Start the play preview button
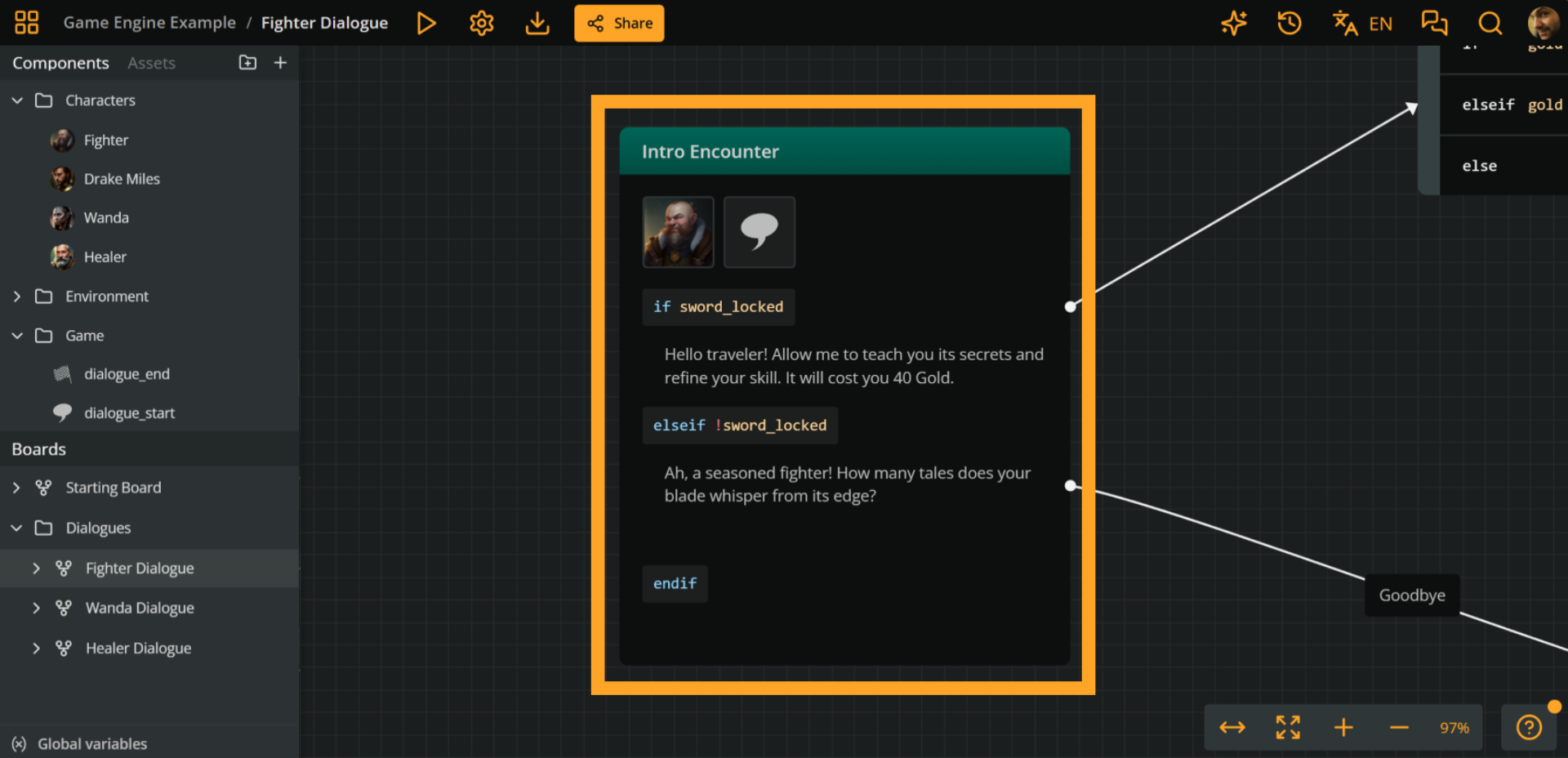 tap(425, 23)
